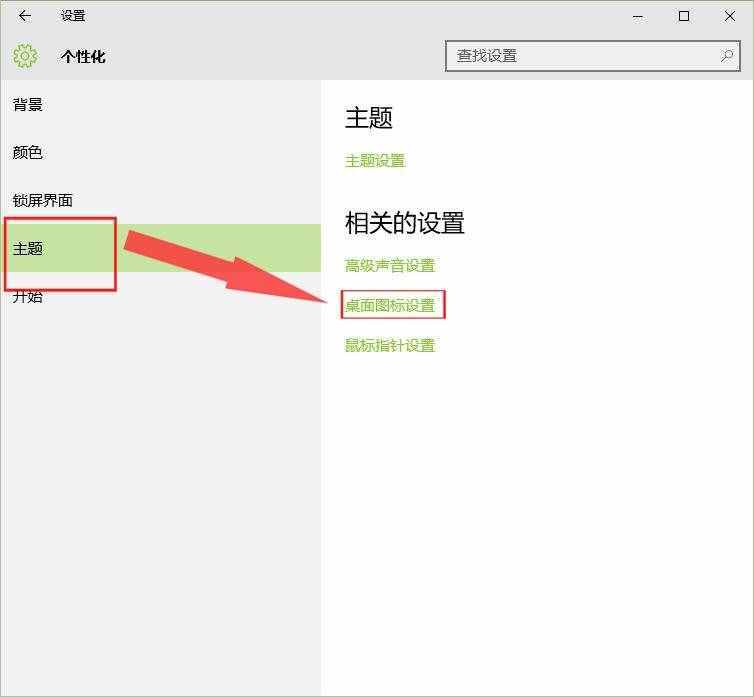The image size is (754, 697).
Task: Open the 主题设置 link
Action: pos(375,161)
